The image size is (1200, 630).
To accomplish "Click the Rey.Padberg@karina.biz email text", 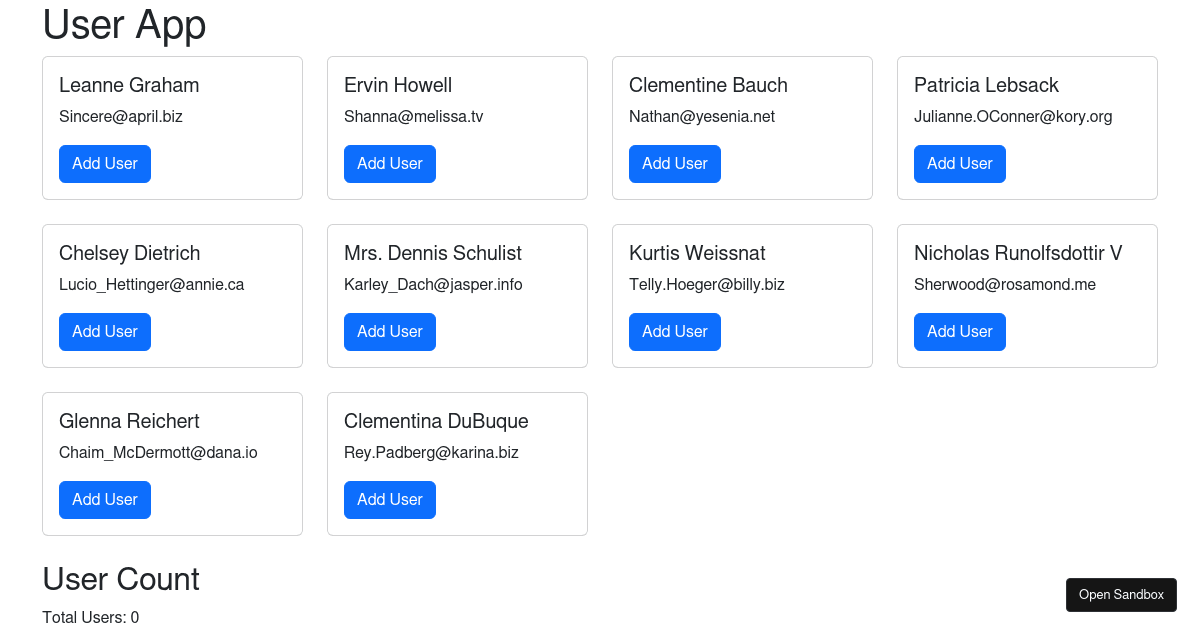I will [x=431, y=453].
